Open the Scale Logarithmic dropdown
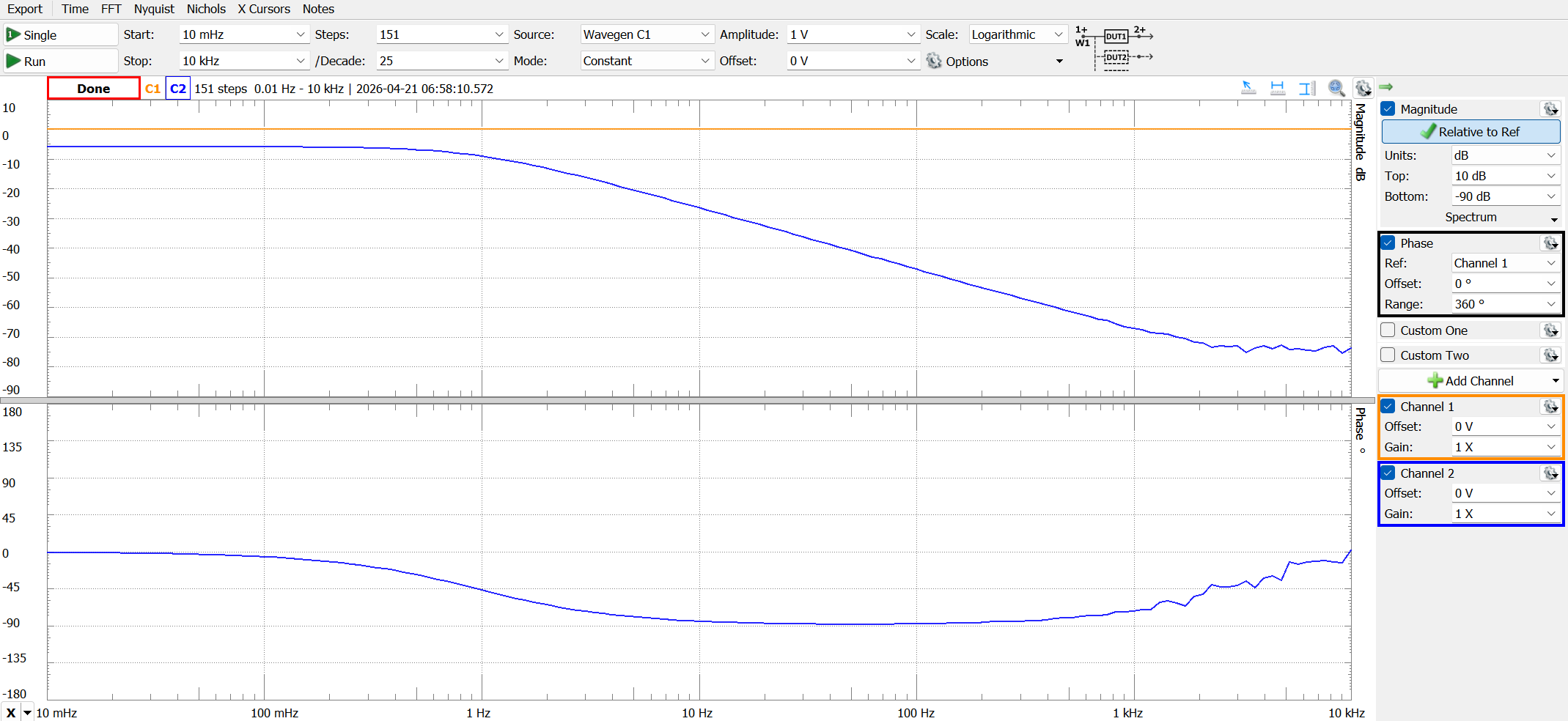Screen dimensions: 1568x721 coord(1017,34)
